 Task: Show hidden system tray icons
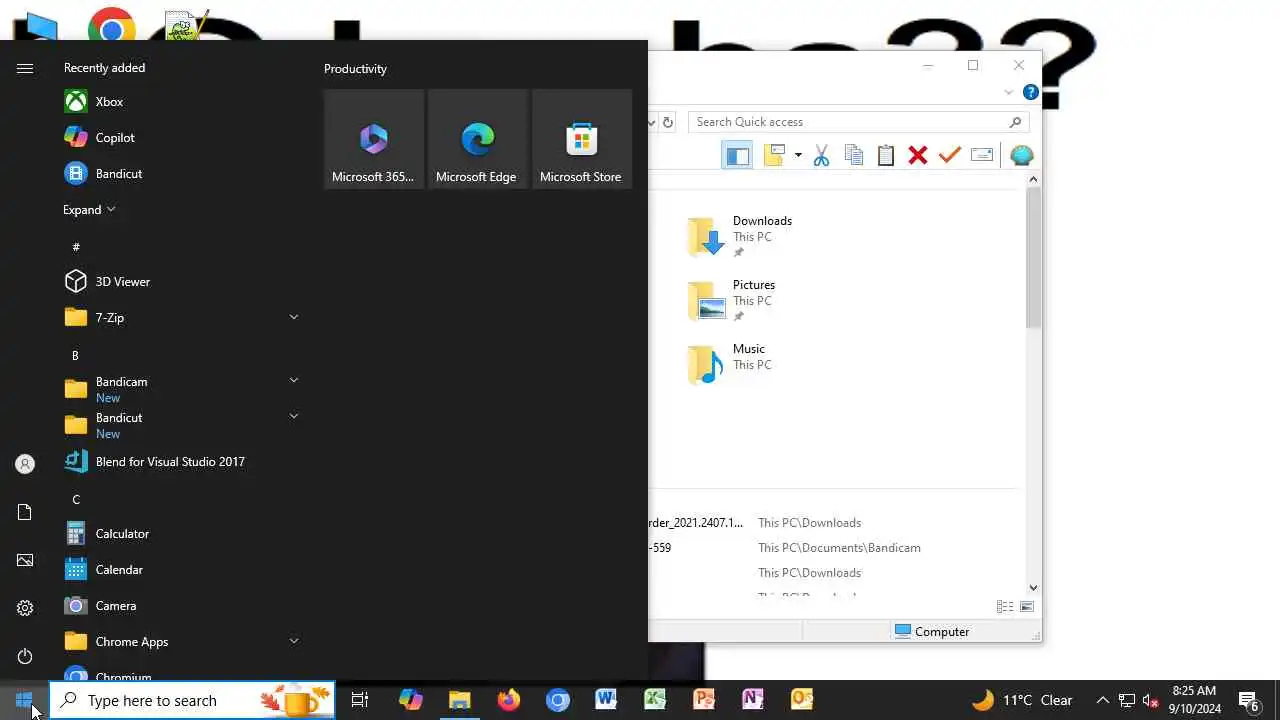pos(1102,700)
